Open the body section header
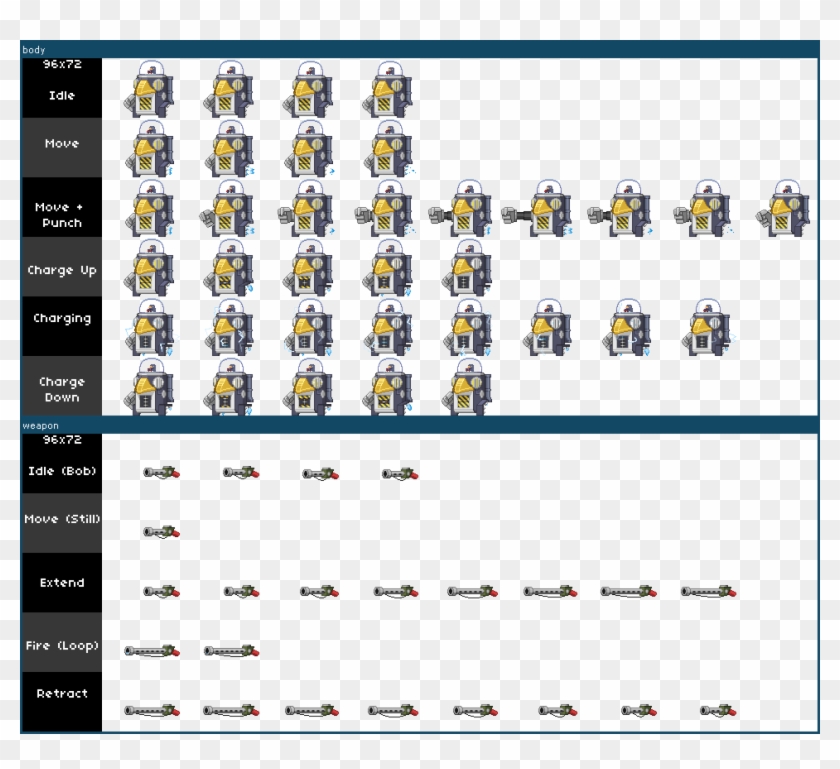840x769 pixels. tap(35, 48)
